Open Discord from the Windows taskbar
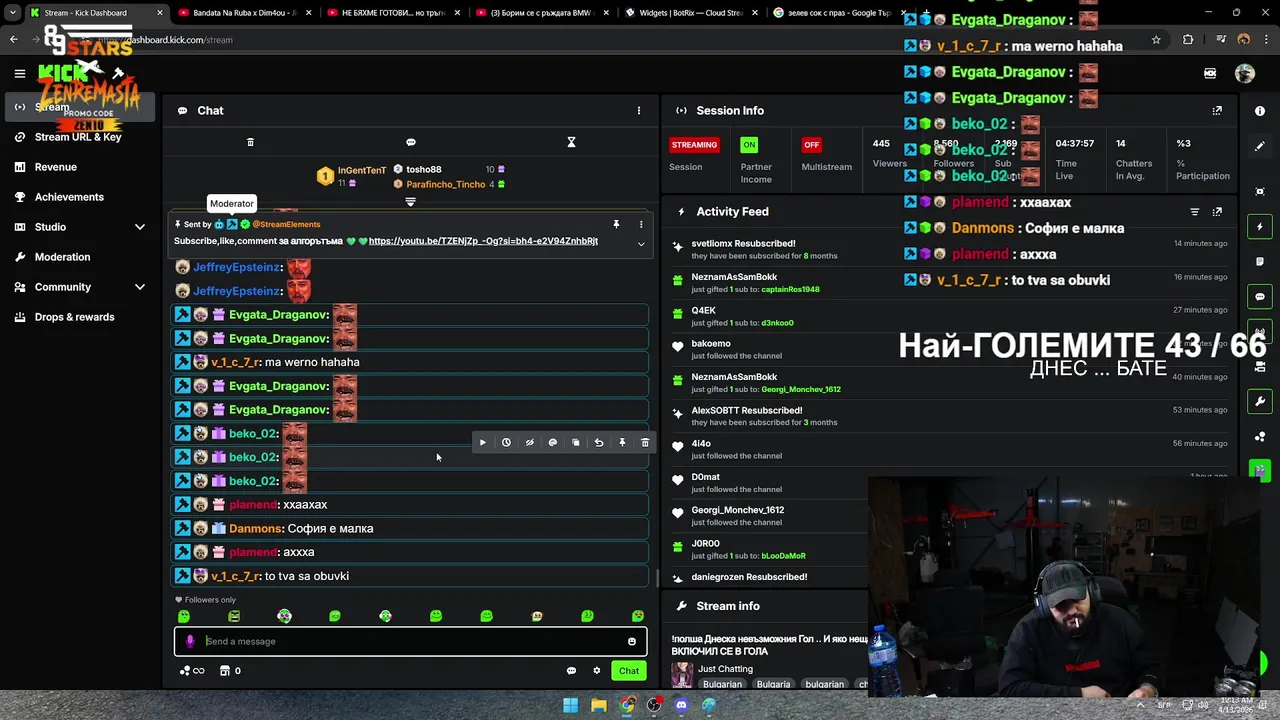 pos(681,705)
